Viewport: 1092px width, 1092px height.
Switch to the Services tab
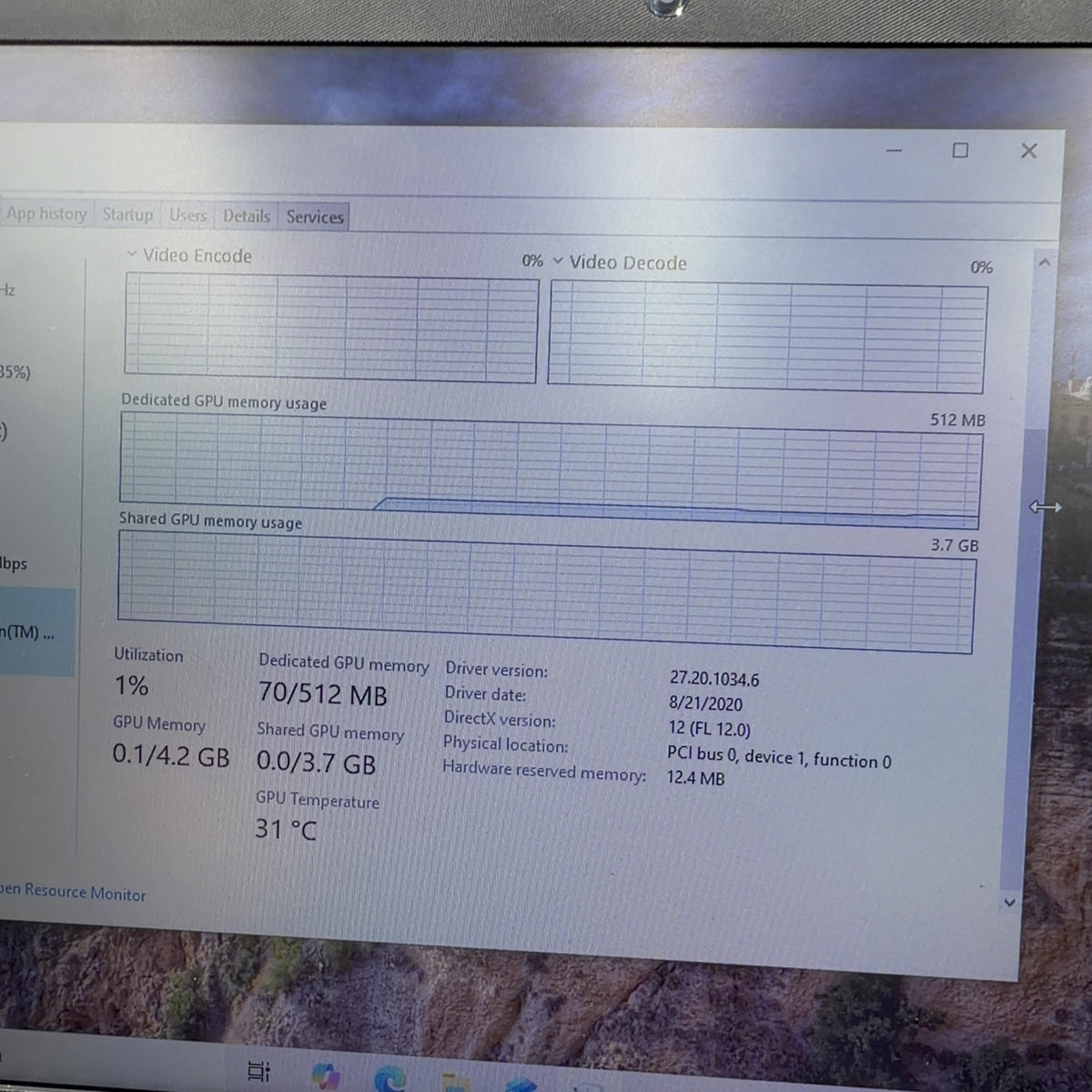click(315, 217)
